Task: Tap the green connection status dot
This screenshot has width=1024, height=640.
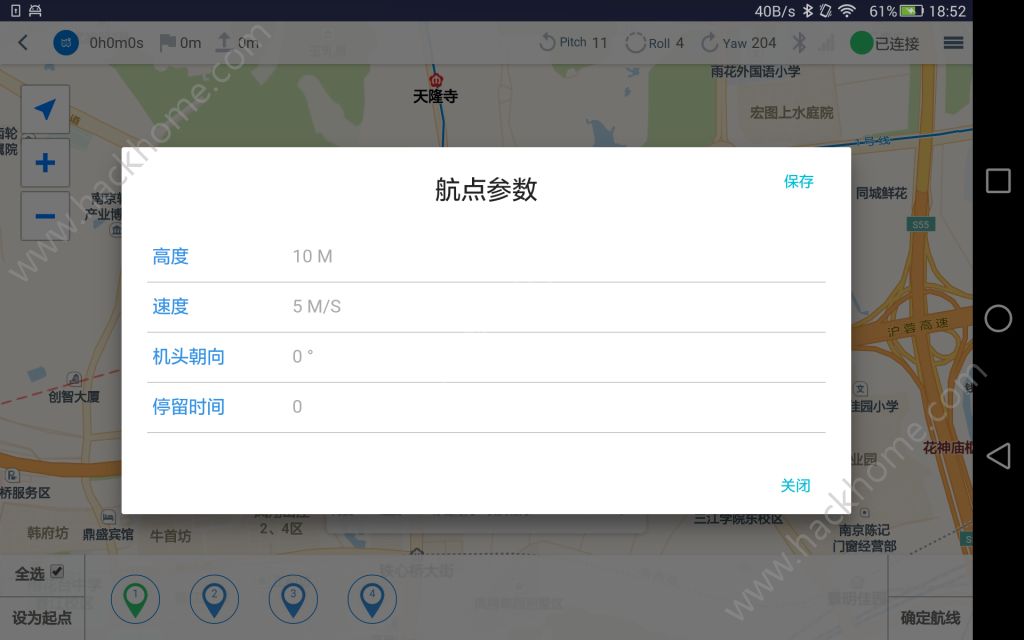Action: pos(861,43)
